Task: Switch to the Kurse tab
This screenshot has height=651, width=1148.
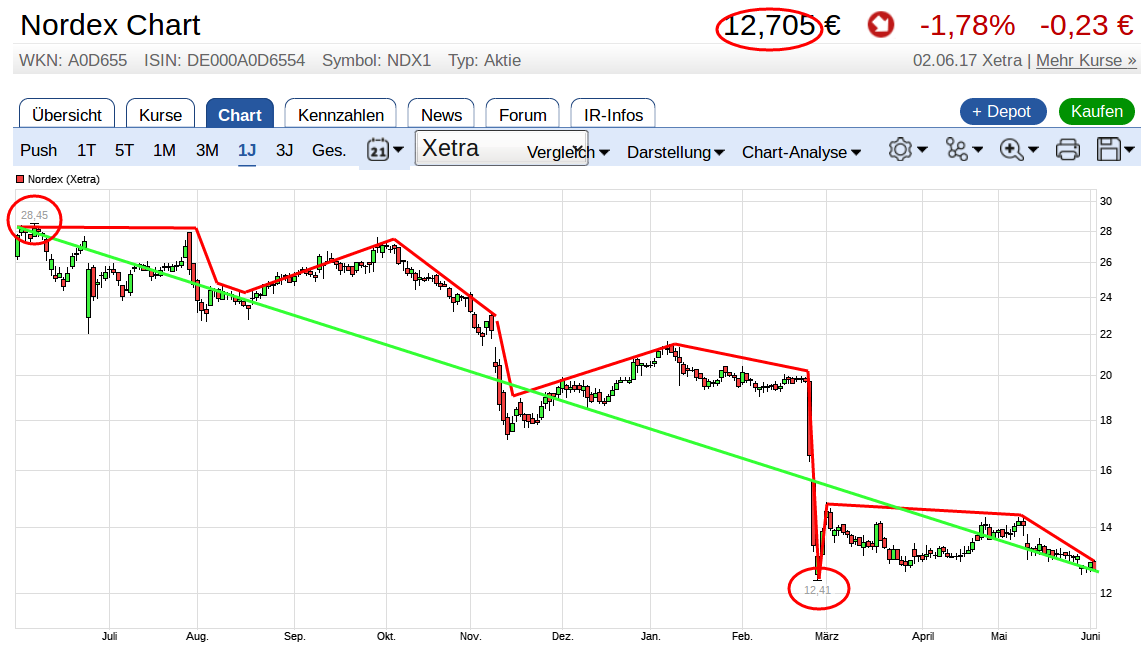Action: coord(160,114)
